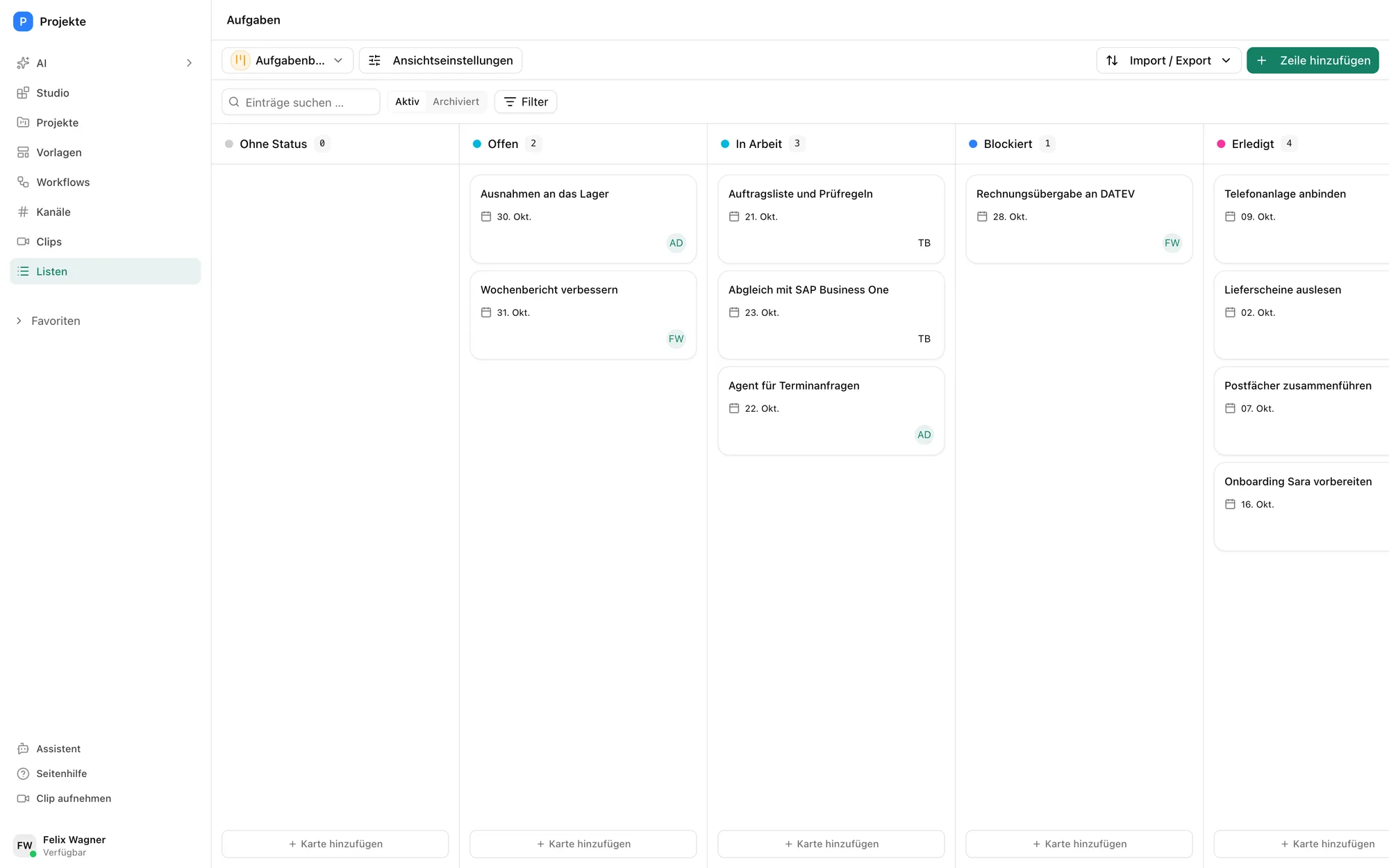Open Onboarding Sara vorbereiten card
Image resolution: width=1389 pixels, height=868 pixels.
1301,506
